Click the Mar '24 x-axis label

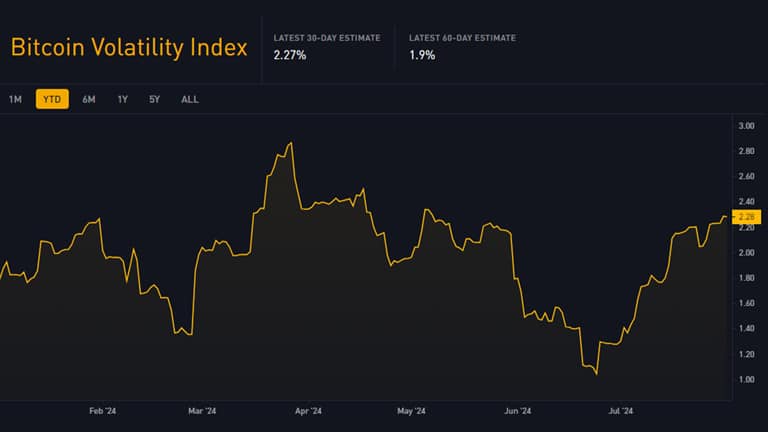(202, 411)
